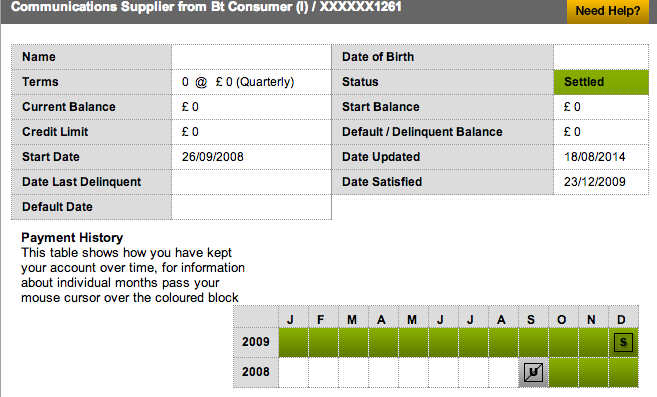Click the Date Updated value 18/08/2014

[x=595, y=157]
